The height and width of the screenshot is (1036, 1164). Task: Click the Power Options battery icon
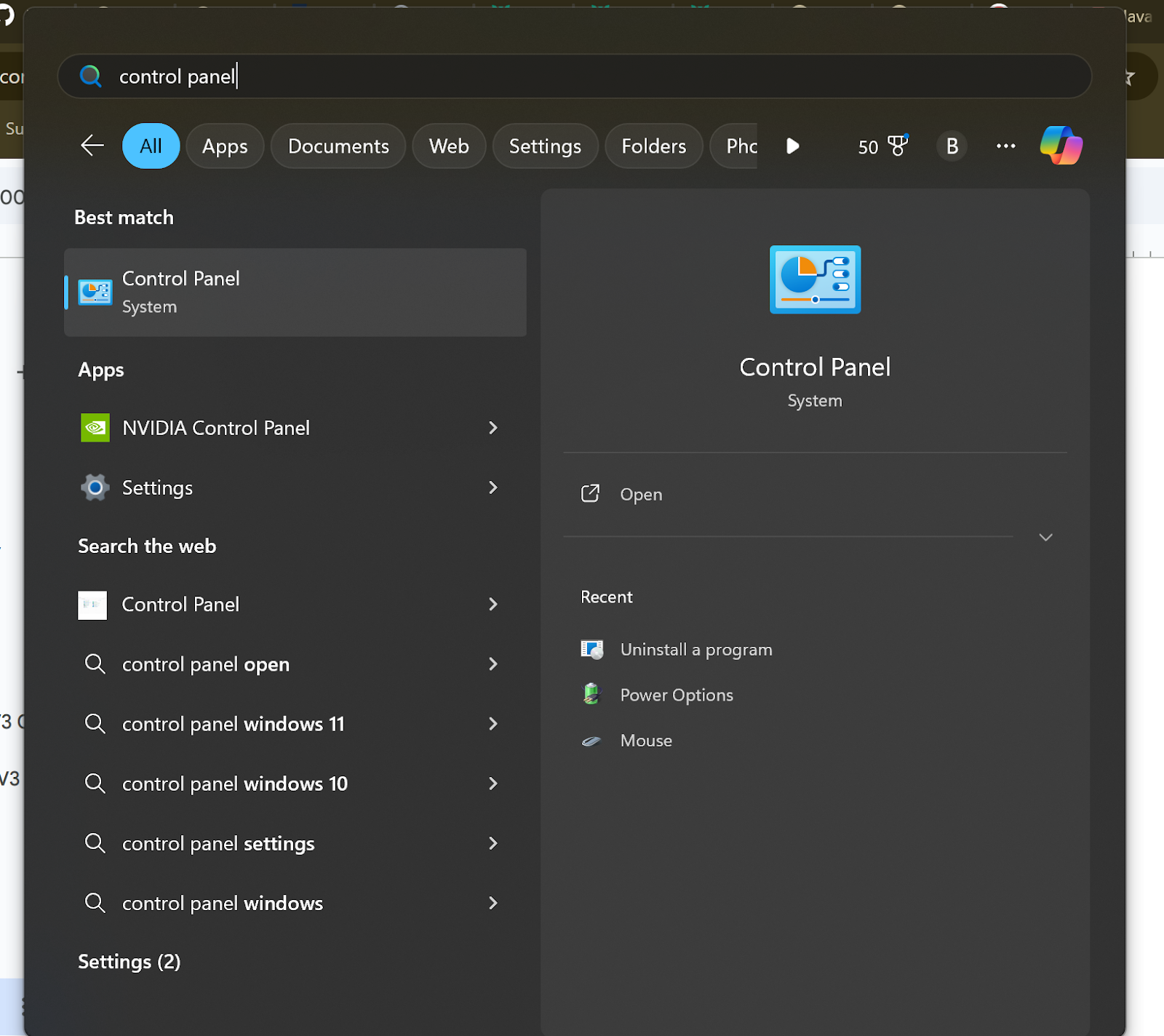[592, 694]
